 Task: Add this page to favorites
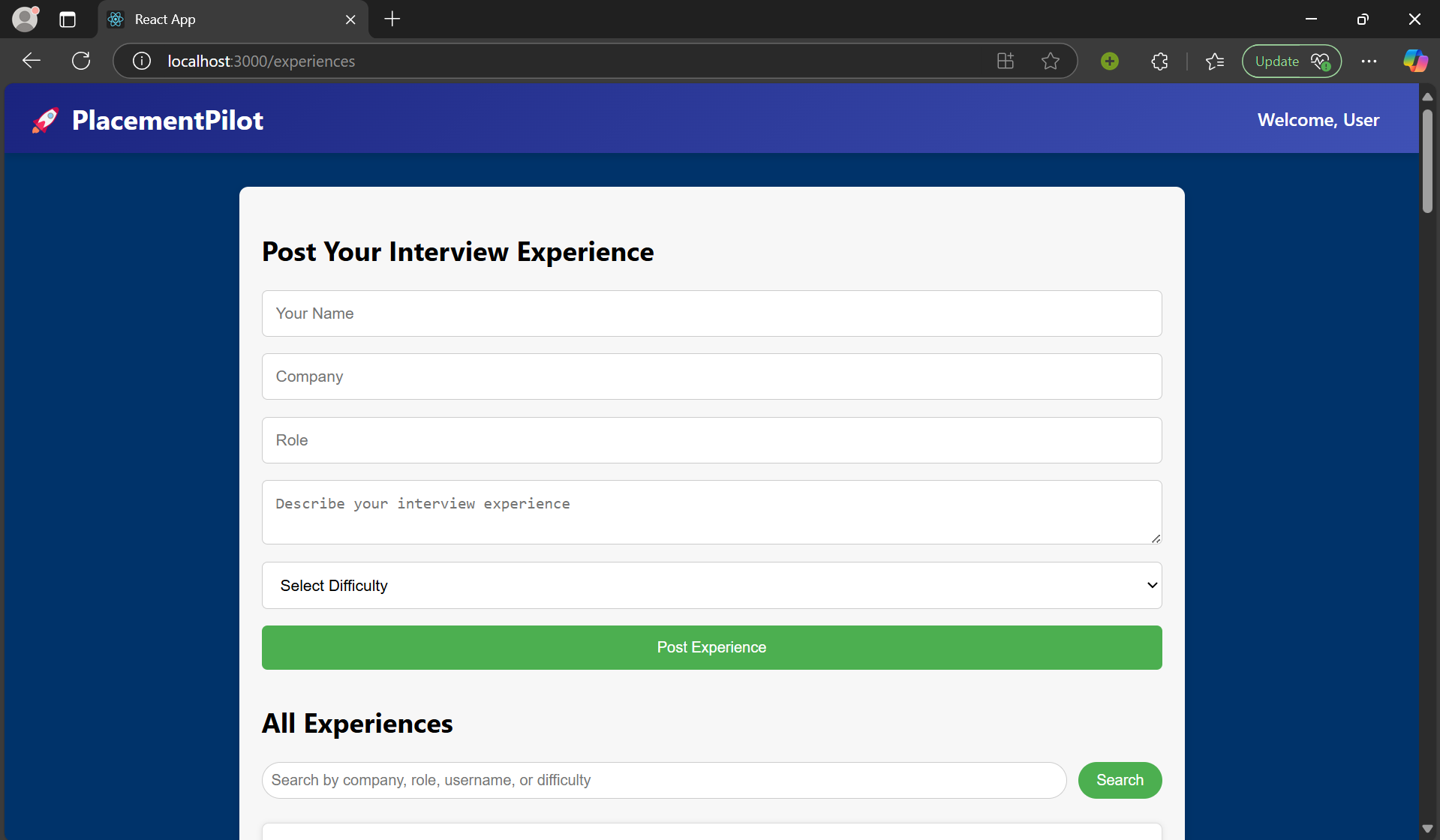tap(1051, 61)
